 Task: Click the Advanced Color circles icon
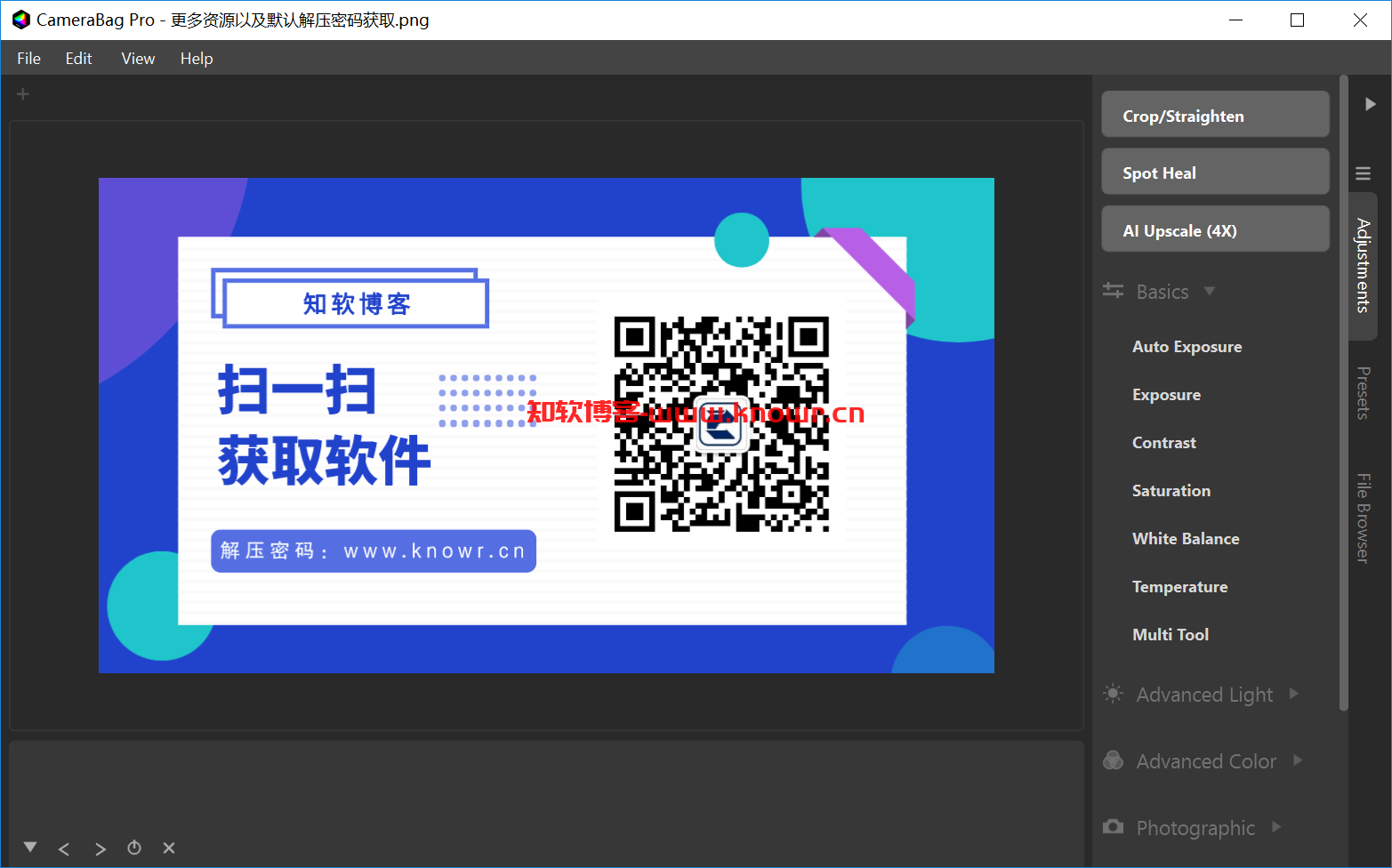(1113, 760)
